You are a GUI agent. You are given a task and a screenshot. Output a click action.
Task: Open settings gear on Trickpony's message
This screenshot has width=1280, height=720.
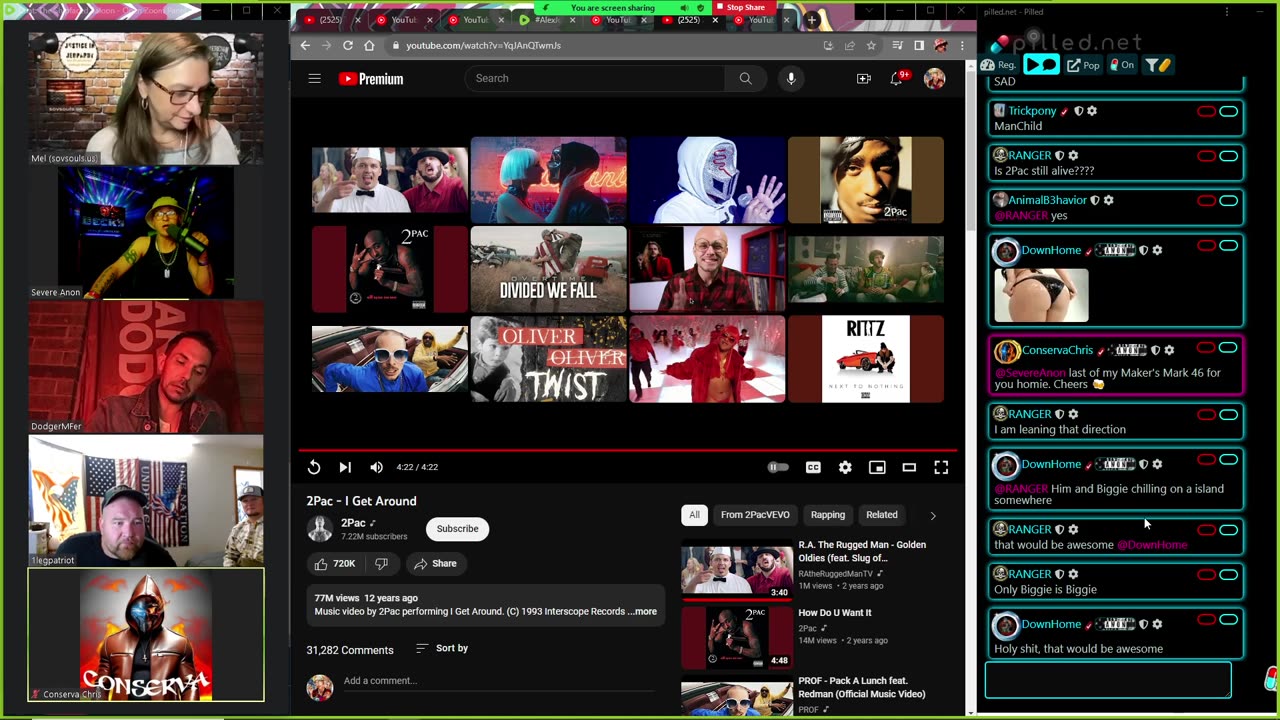[1092, 111]
